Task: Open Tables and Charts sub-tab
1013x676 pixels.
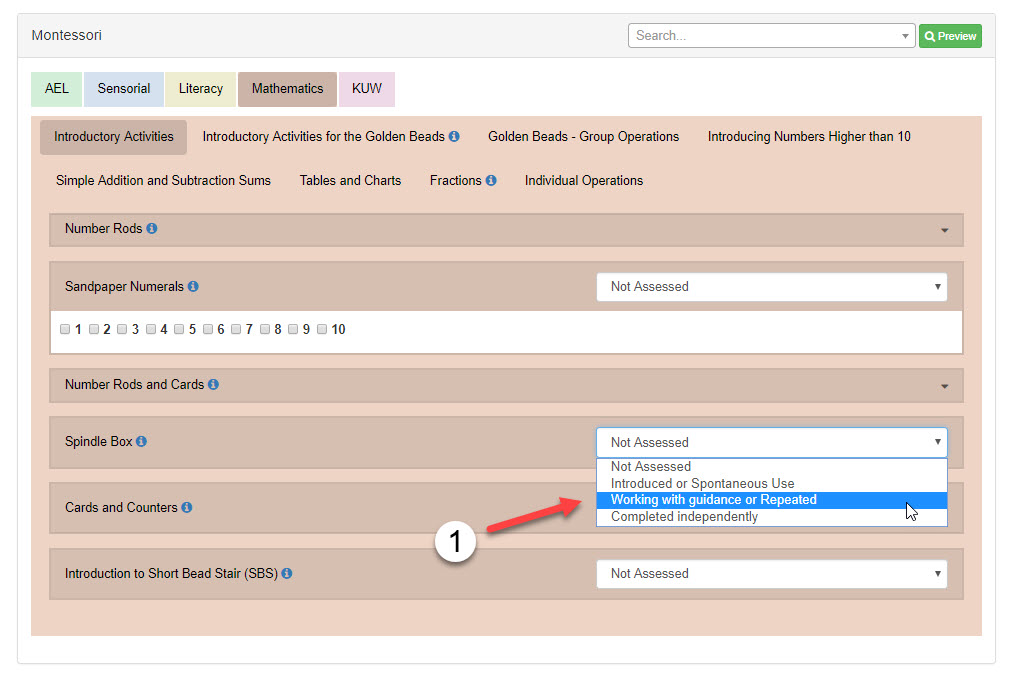Action: pyautogui.click(x=350, y=180)
